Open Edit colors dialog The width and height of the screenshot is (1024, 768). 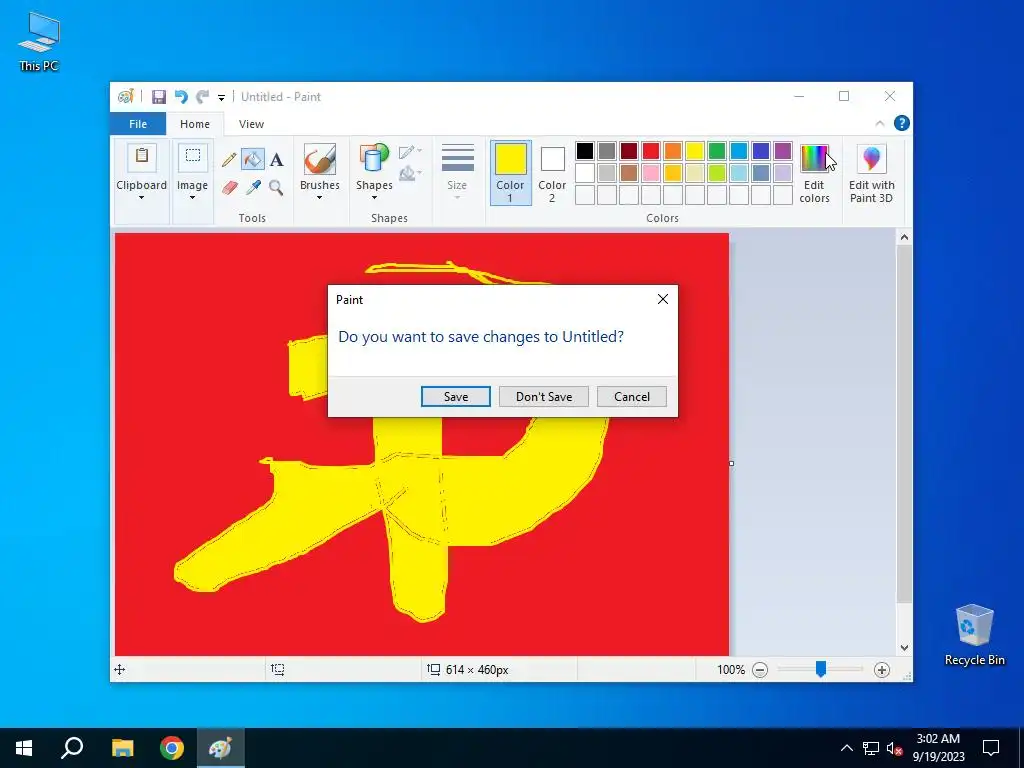(x=814, y=174)
